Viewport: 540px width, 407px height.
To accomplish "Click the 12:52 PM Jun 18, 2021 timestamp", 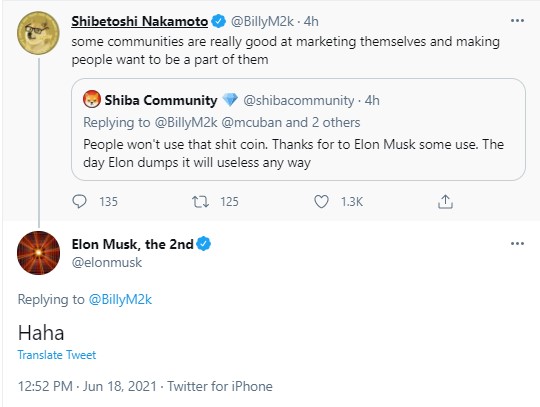I will pyautogui.click(x=87, y=386).
